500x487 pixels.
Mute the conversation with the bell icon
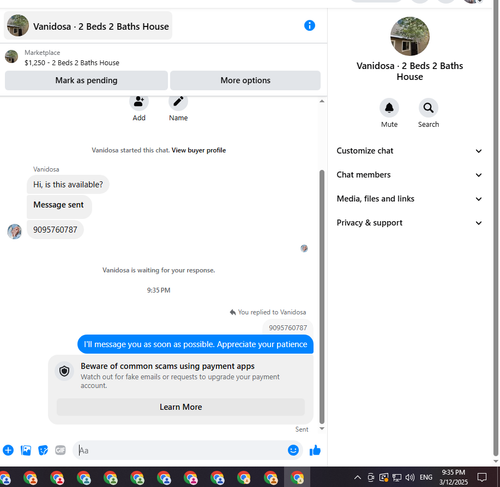389,108
